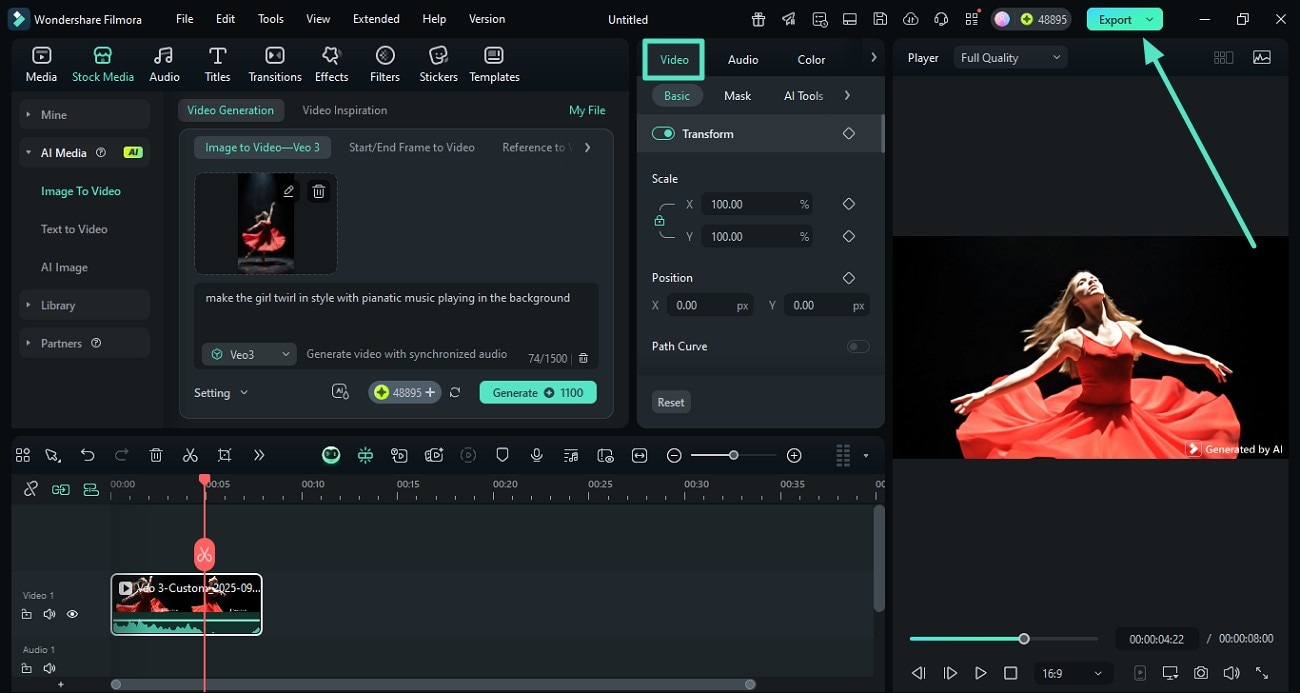
Task: Open the File menu
Action: click(185, 19)
